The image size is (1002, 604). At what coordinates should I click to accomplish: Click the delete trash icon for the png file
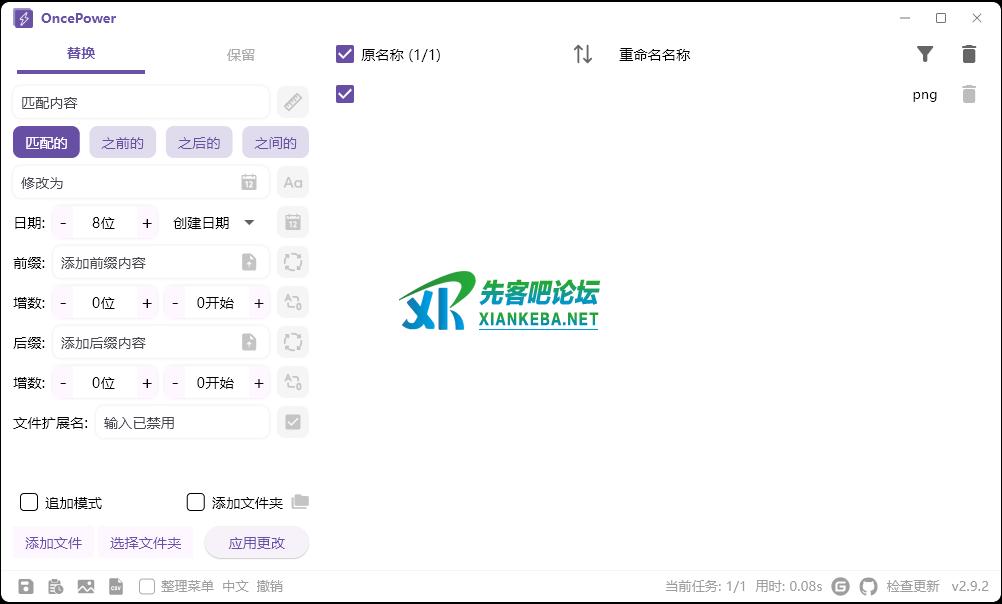[x=969, y=94]
